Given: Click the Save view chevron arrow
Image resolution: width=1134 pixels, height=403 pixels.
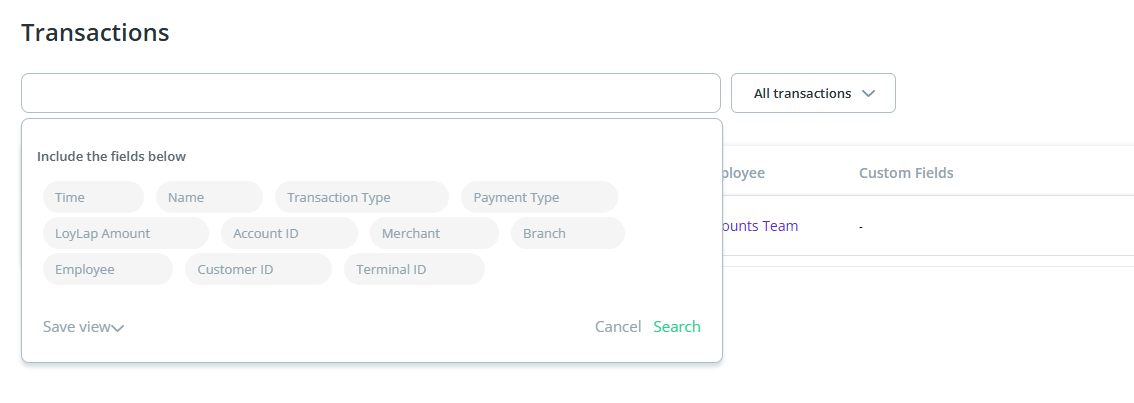Looking at the screenshot, I should click(118, 328).
